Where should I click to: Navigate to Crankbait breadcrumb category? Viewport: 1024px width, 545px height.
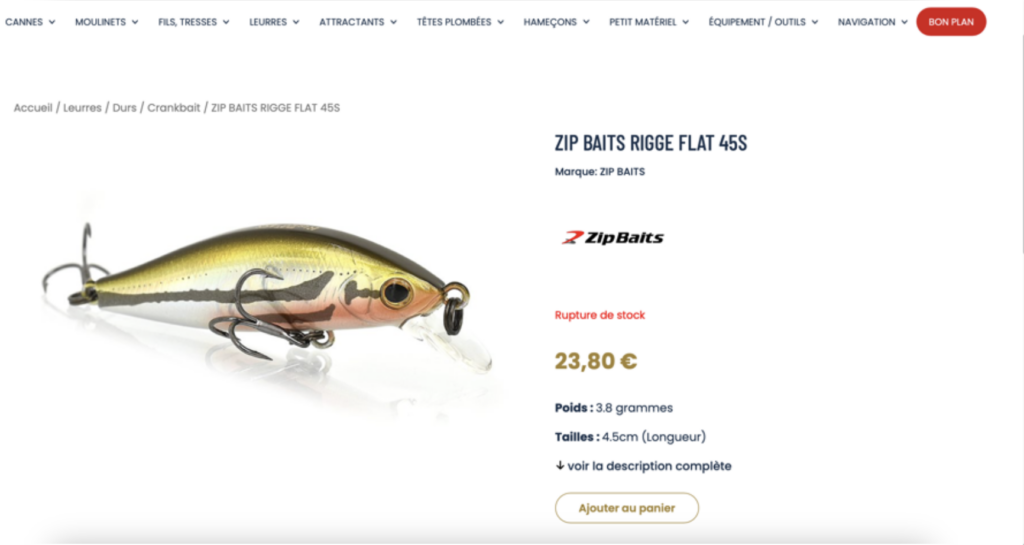point(174,108)
